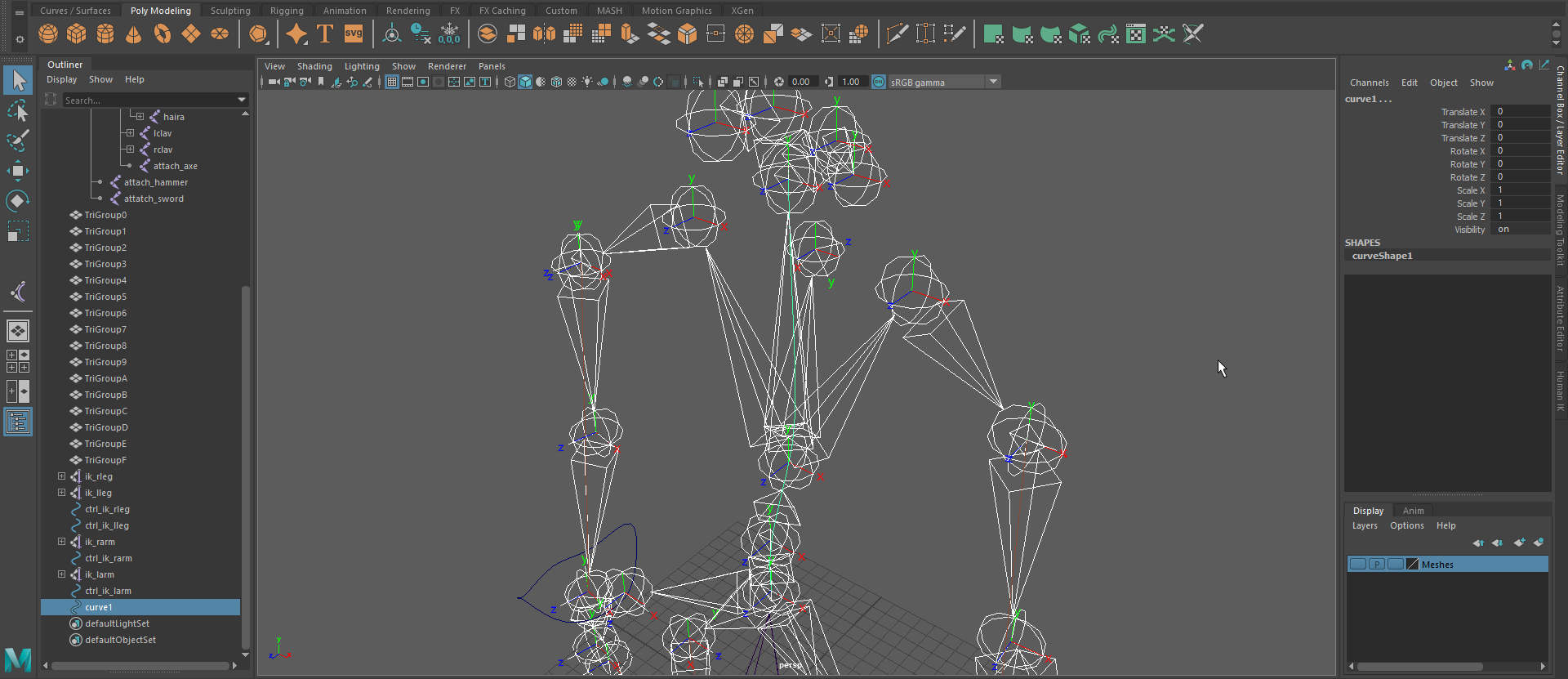Screen dimensions: 1568x679
Task: Expand the haira node in Outliner
Action: 140,117
